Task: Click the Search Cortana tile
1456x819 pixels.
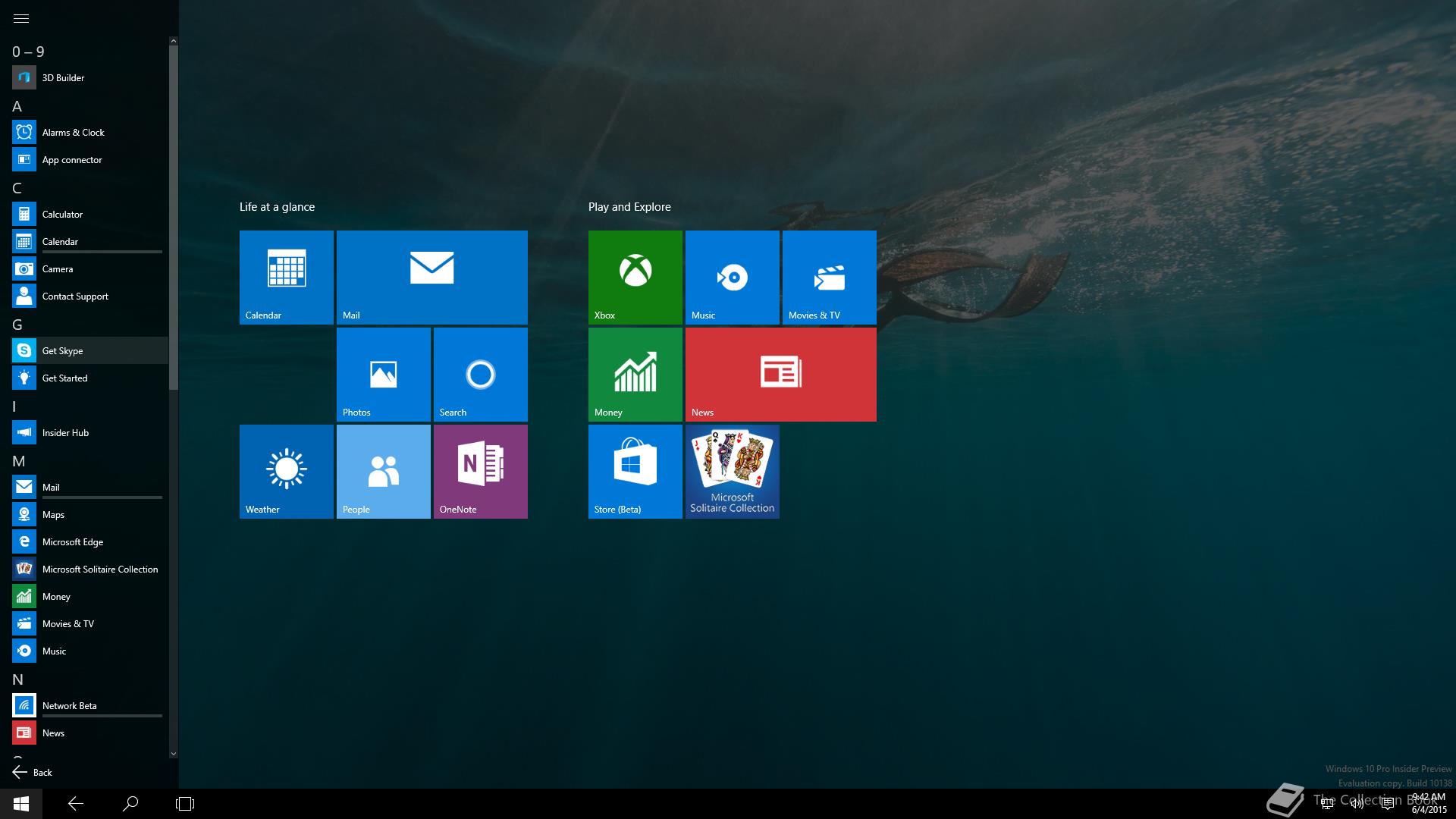Action: pos(481,375)
